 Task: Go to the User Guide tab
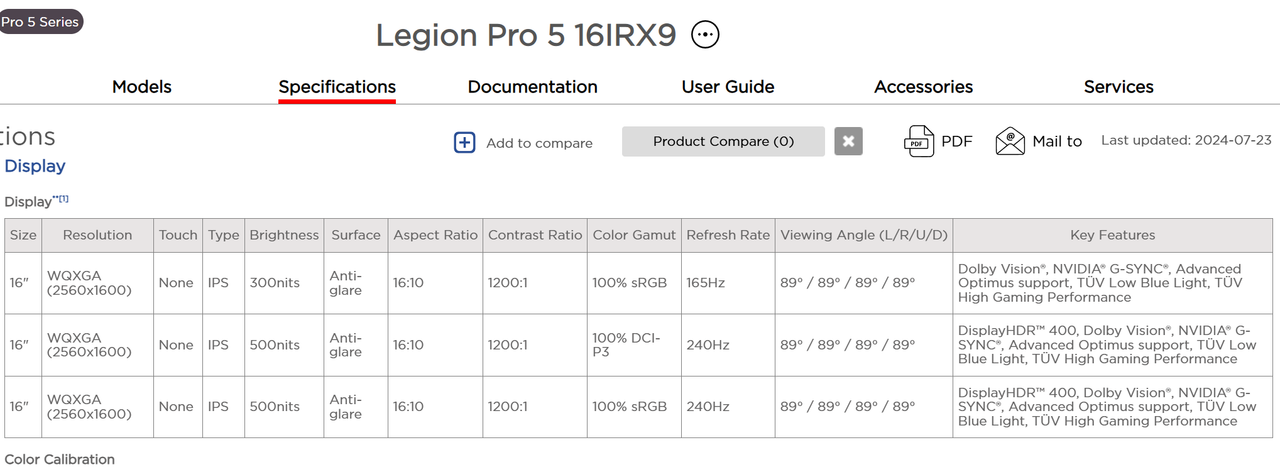pyautogui.click(x=728, y=87)
